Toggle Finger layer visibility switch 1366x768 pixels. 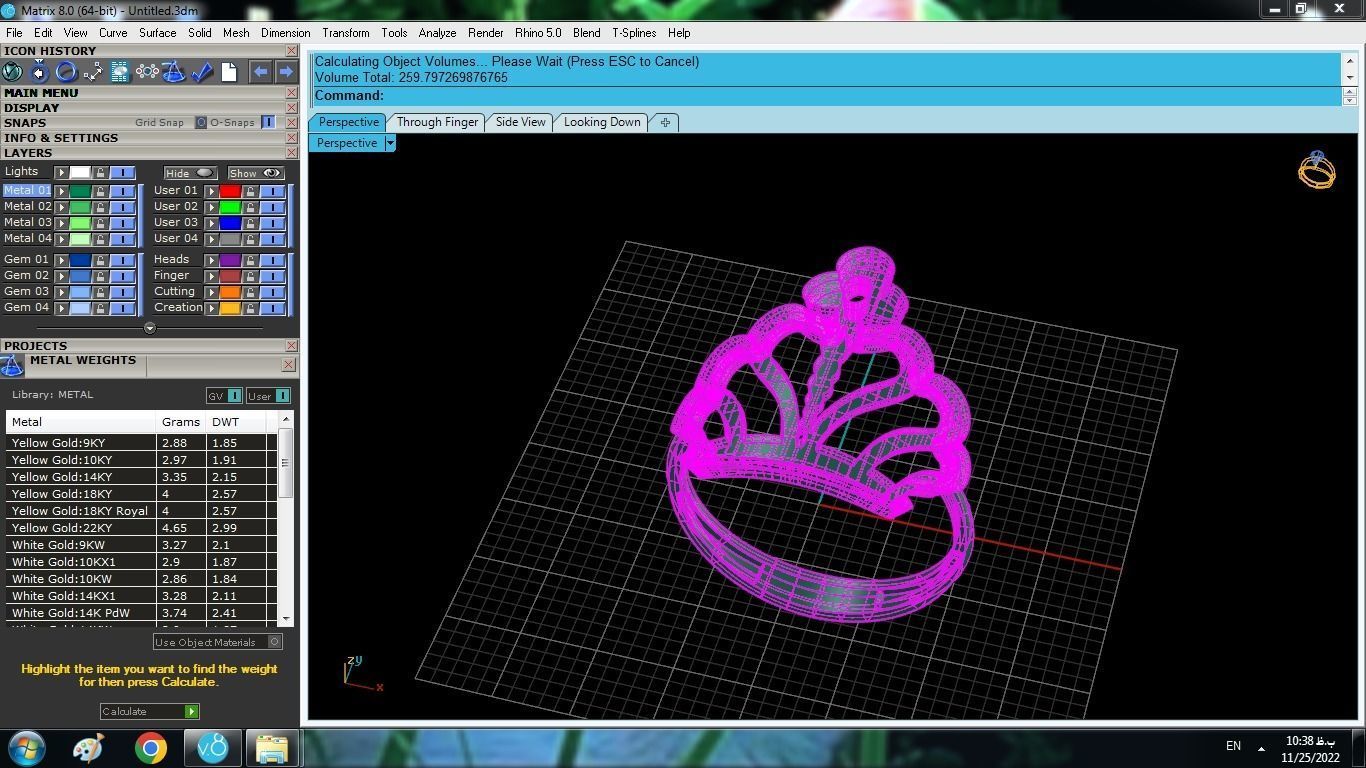[272, 276]
